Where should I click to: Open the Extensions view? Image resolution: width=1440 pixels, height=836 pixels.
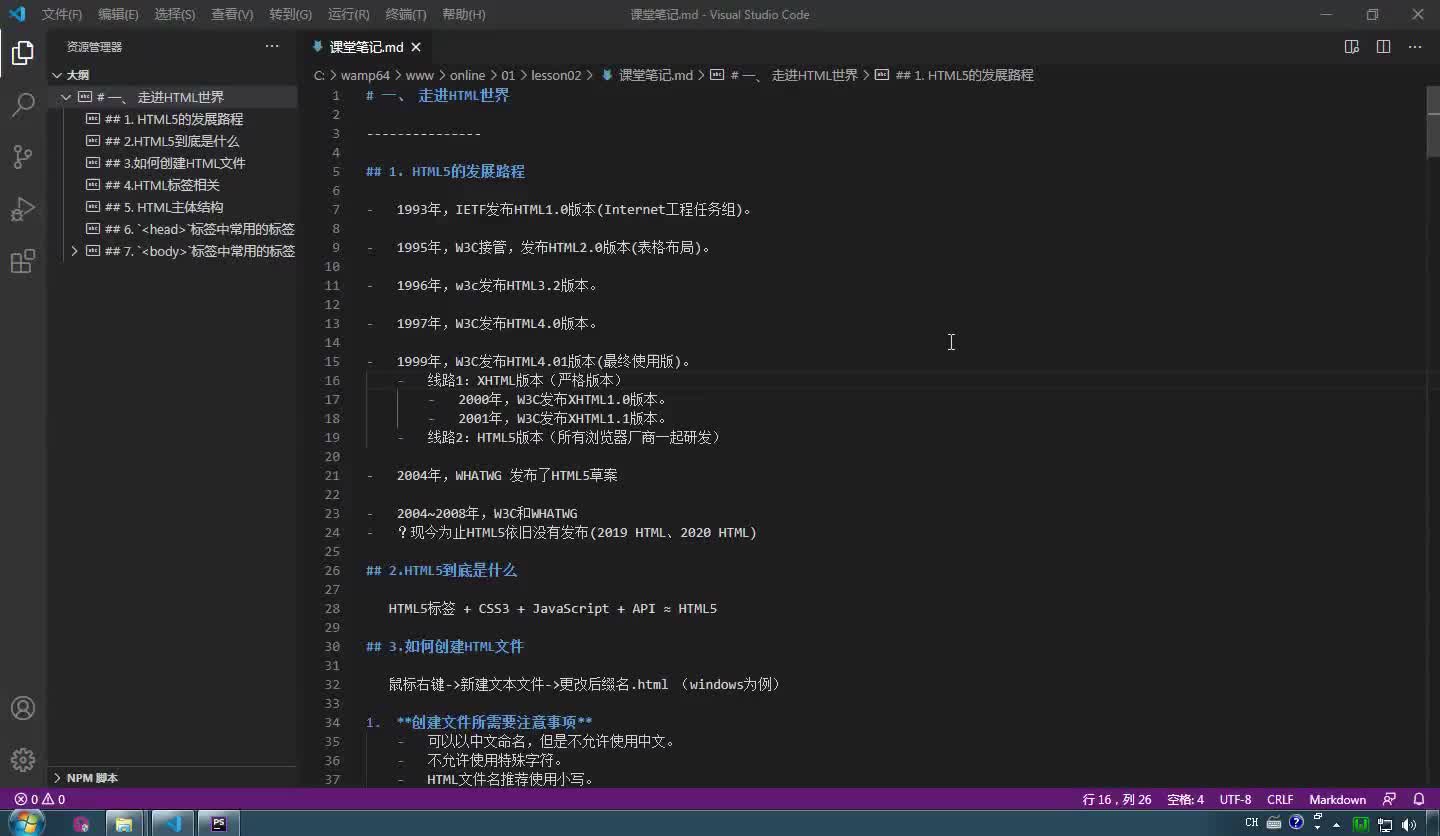coord(23,262)
